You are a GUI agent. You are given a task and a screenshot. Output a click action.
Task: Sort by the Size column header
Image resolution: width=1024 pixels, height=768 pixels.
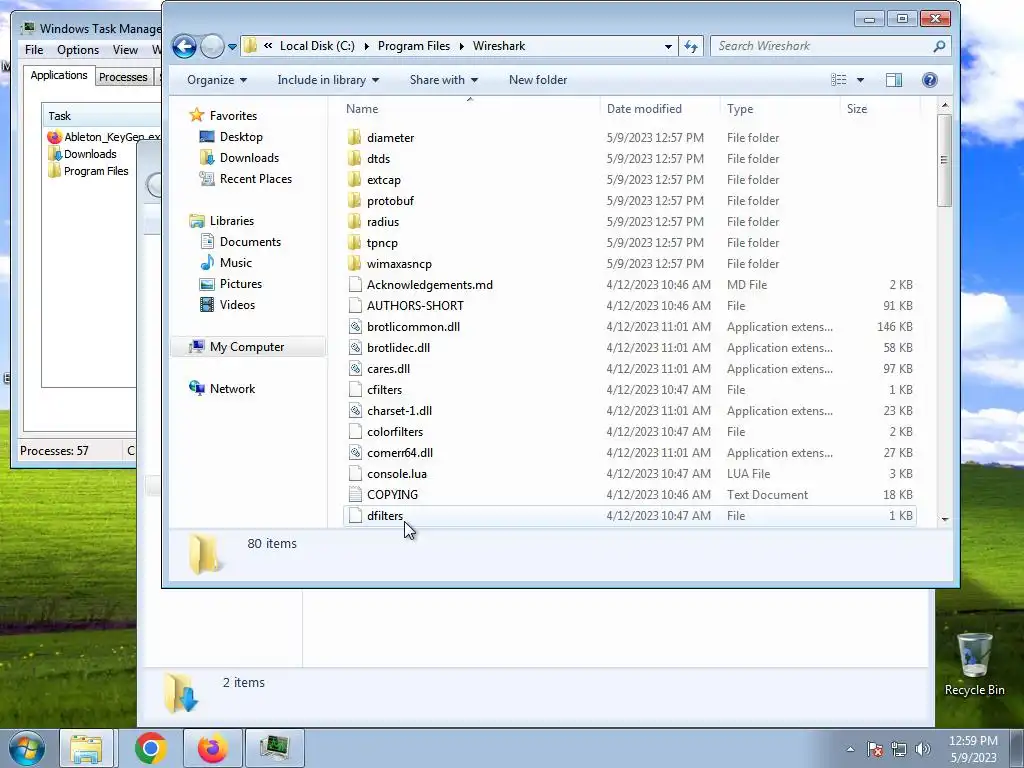(857, 109)
